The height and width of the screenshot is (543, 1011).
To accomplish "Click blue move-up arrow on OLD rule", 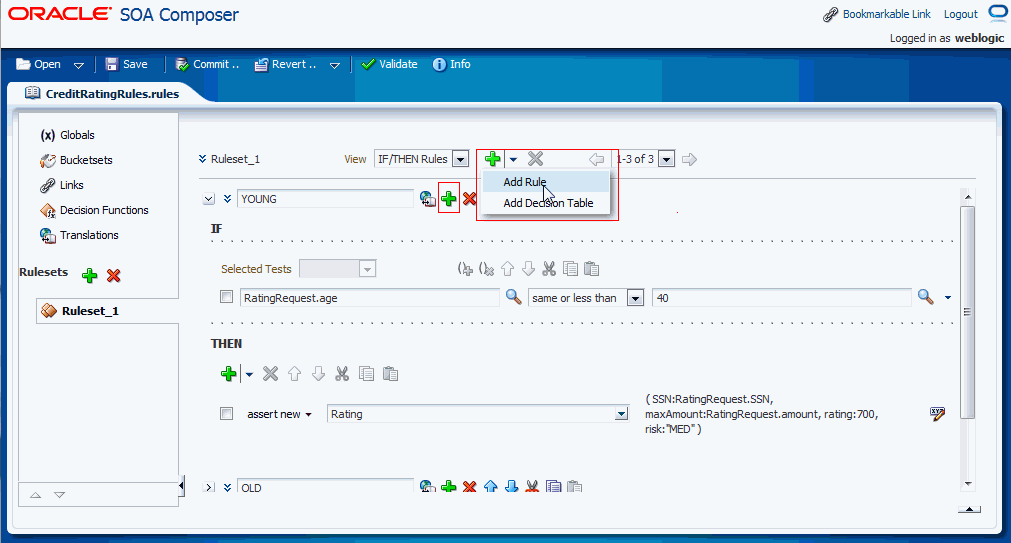I will [491, 486].
